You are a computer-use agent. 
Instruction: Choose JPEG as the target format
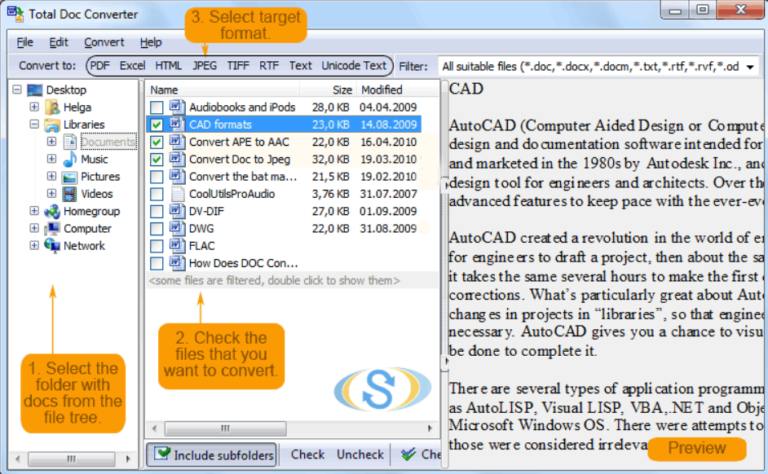(x=205, y=66)
